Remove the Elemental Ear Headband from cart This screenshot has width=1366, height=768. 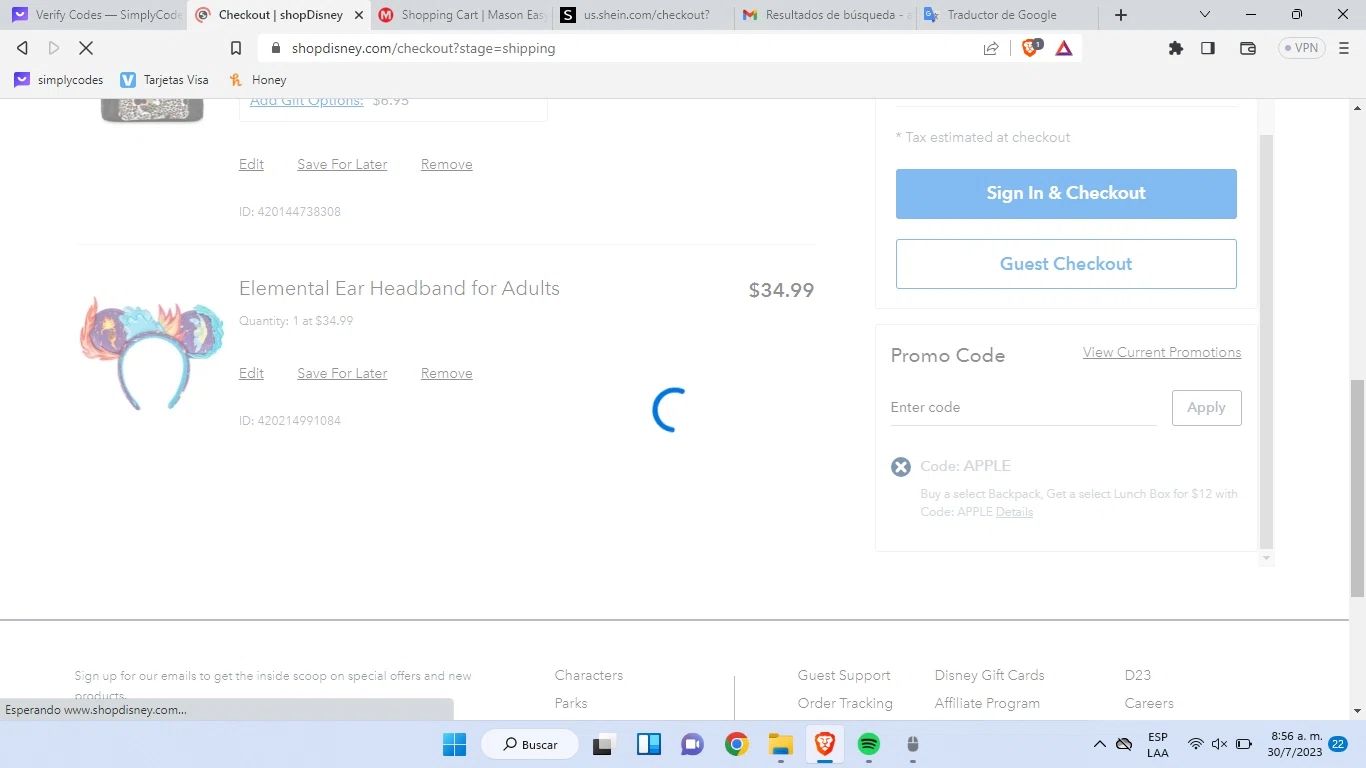pos(446,373)
